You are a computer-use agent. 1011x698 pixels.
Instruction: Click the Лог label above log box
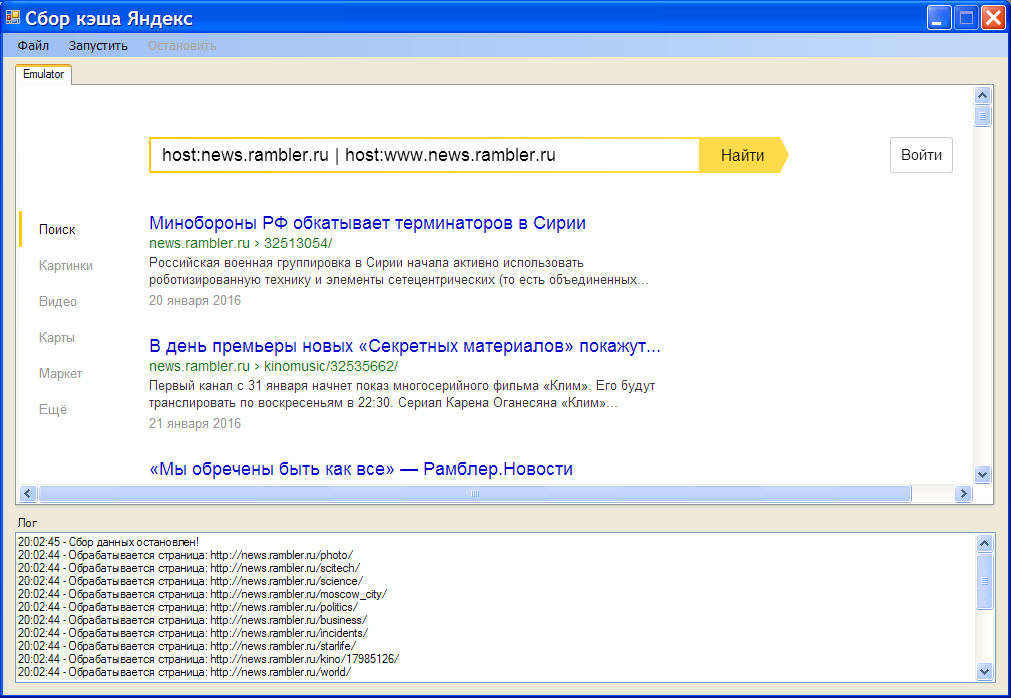click(27, 523)
